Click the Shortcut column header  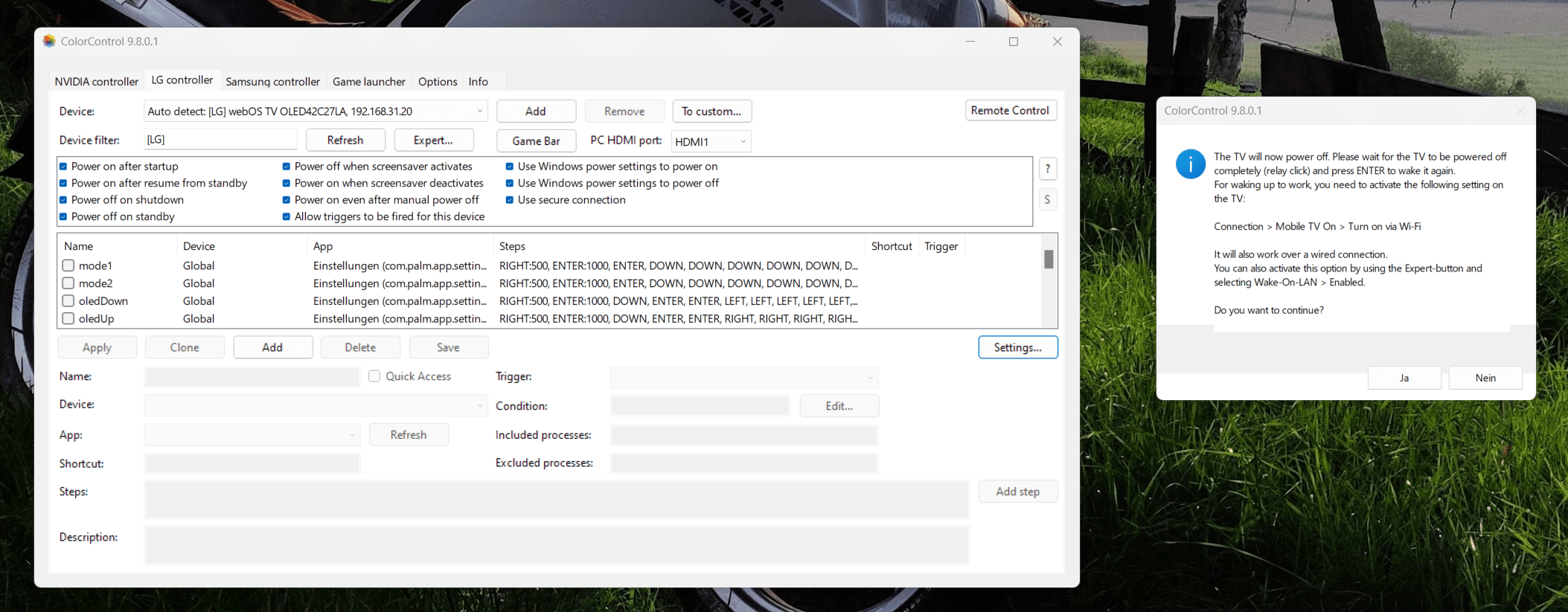click(x=892, y=246)
